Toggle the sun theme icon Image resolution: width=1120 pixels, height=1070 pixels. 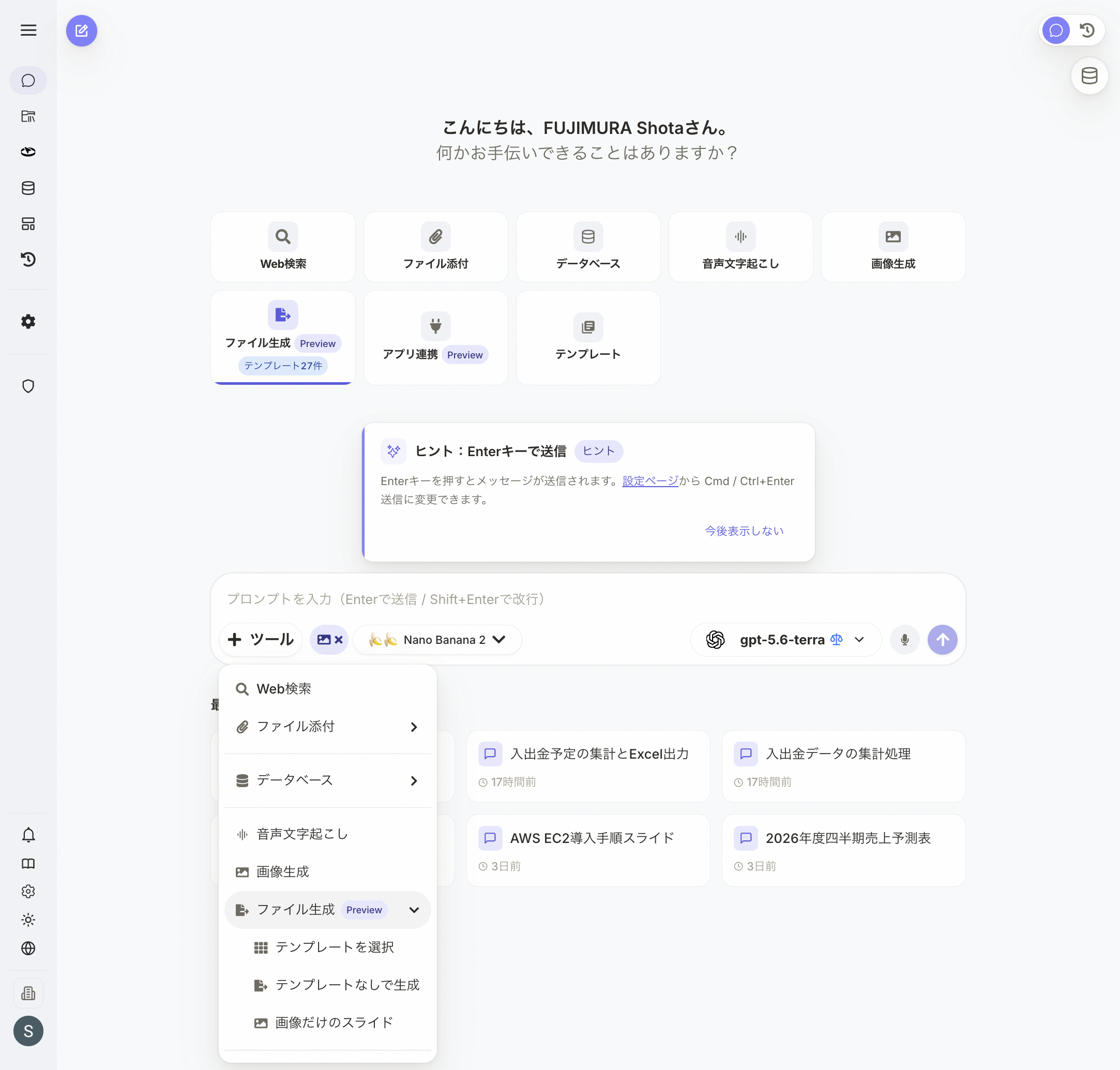point(28,920)
